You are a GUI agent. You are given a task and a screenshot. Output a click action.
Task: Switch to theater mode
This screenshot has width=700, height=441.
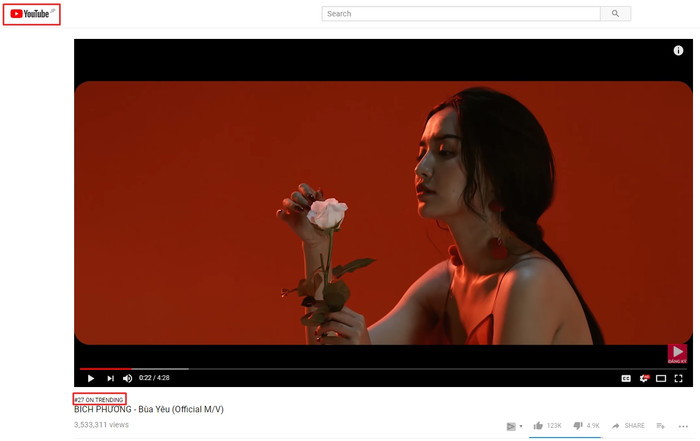coord(661,379)
